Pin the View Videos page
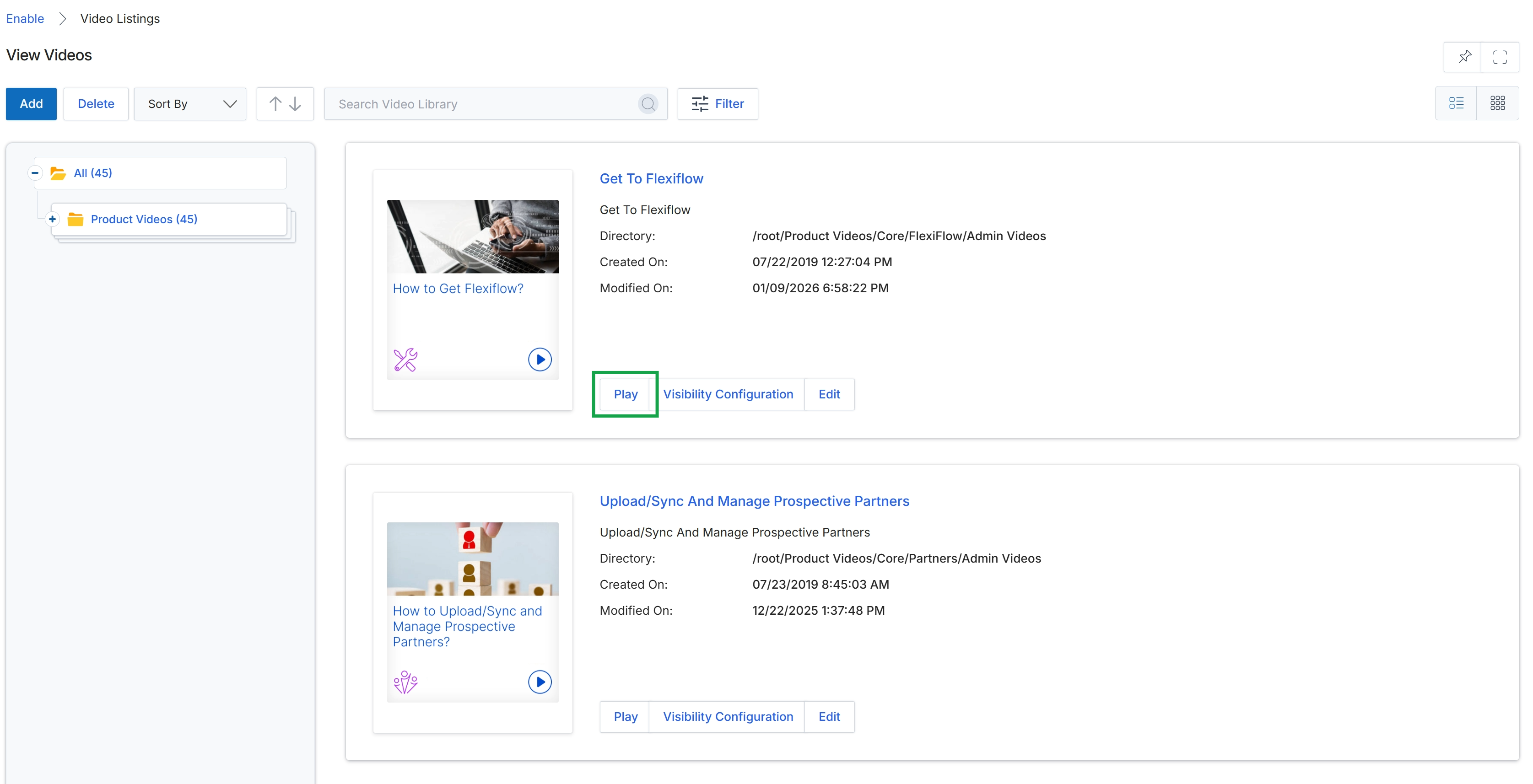This screenshot has width=1533, height=784. 1463,57
